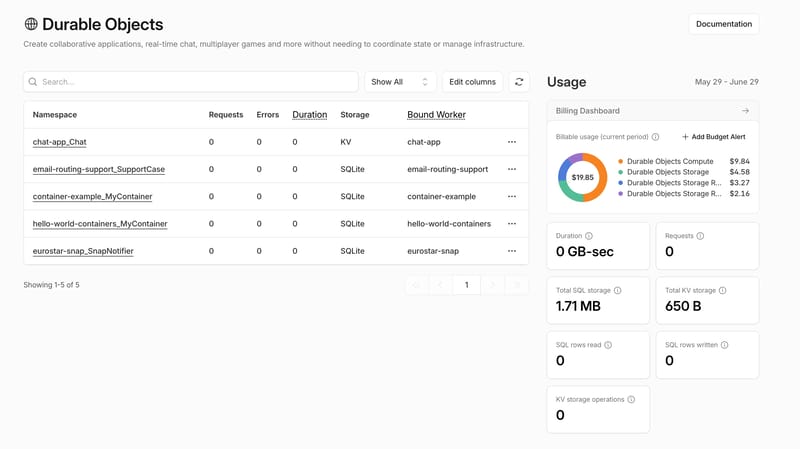Click the container-example bound worker cell
The image size is (800, 449).
pyautogui.click(x=441, y=196)
